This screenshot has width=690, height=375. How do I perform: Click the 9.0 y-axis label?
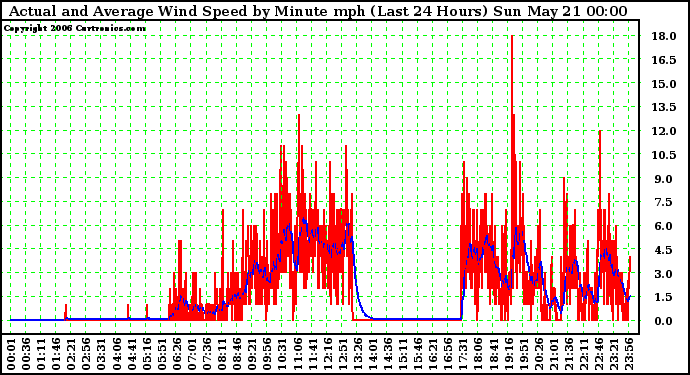pos(664,179)
